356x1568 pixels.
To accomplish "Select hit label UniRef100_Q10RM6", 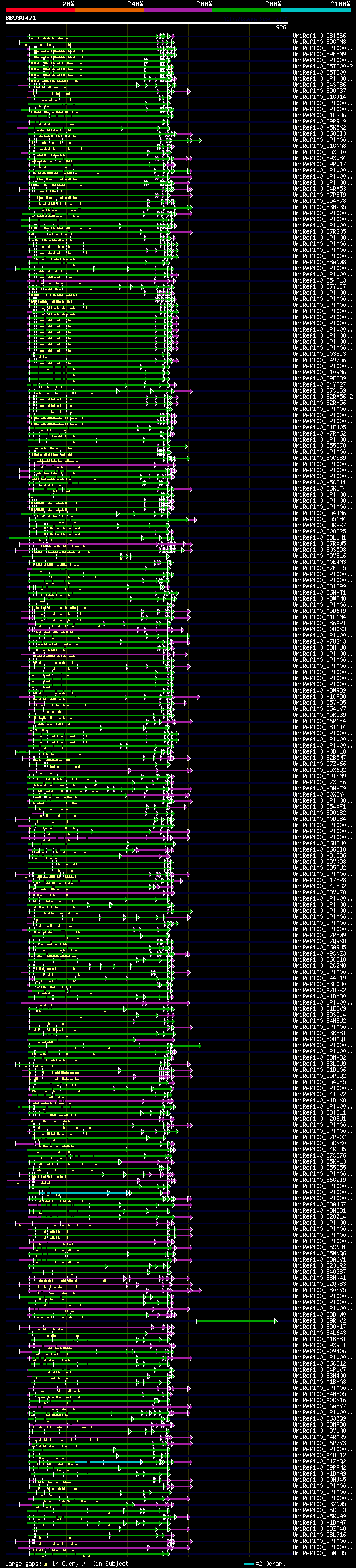I will coord(319,373).
